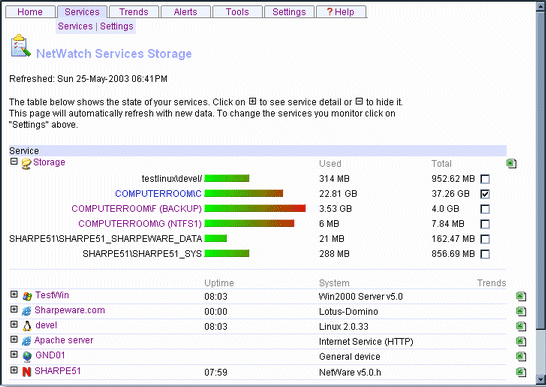Click the Linux penguin icon beside devel
The height and width of the screenshot is (387, 546).
[27, 326]
